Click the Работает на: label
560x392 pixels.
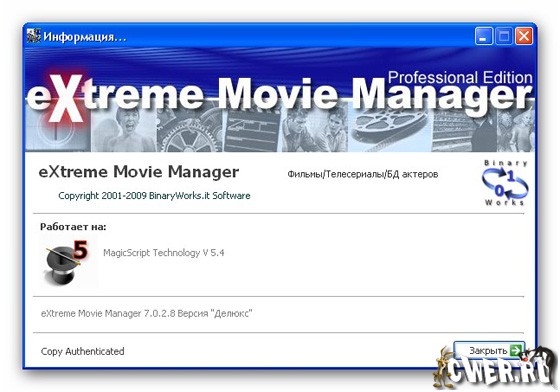coord(73,227)
